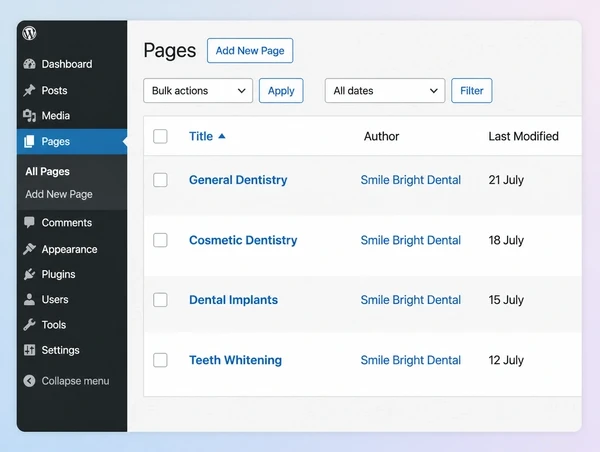
Task: Click the 12 July date cell
Action: [x=506, y=360]
